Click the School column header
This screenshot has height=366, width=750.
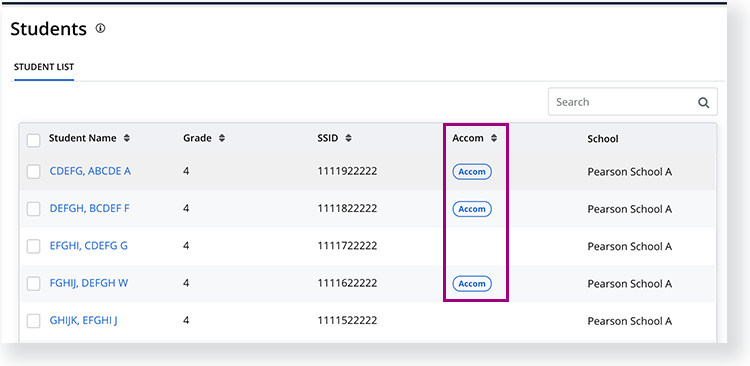point(603,139)
